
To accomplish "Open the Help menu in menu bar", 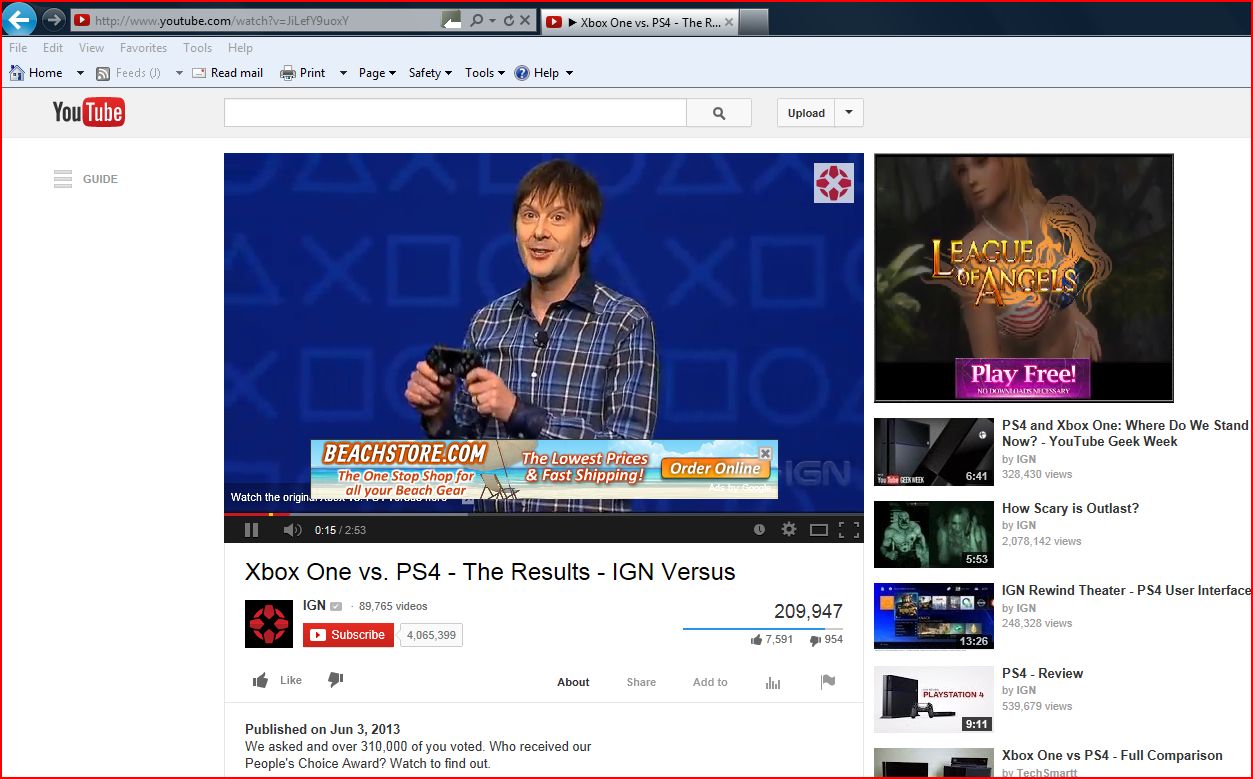I will 240,48.
